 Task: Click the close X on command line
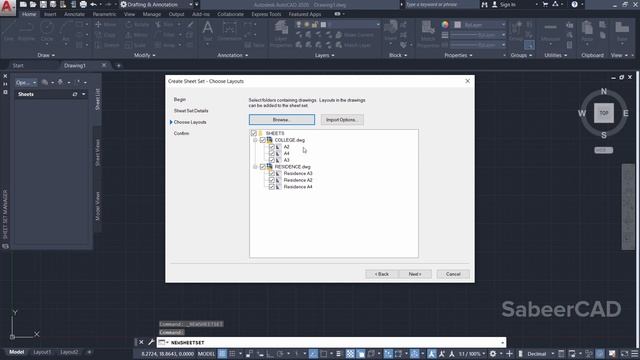141,342
